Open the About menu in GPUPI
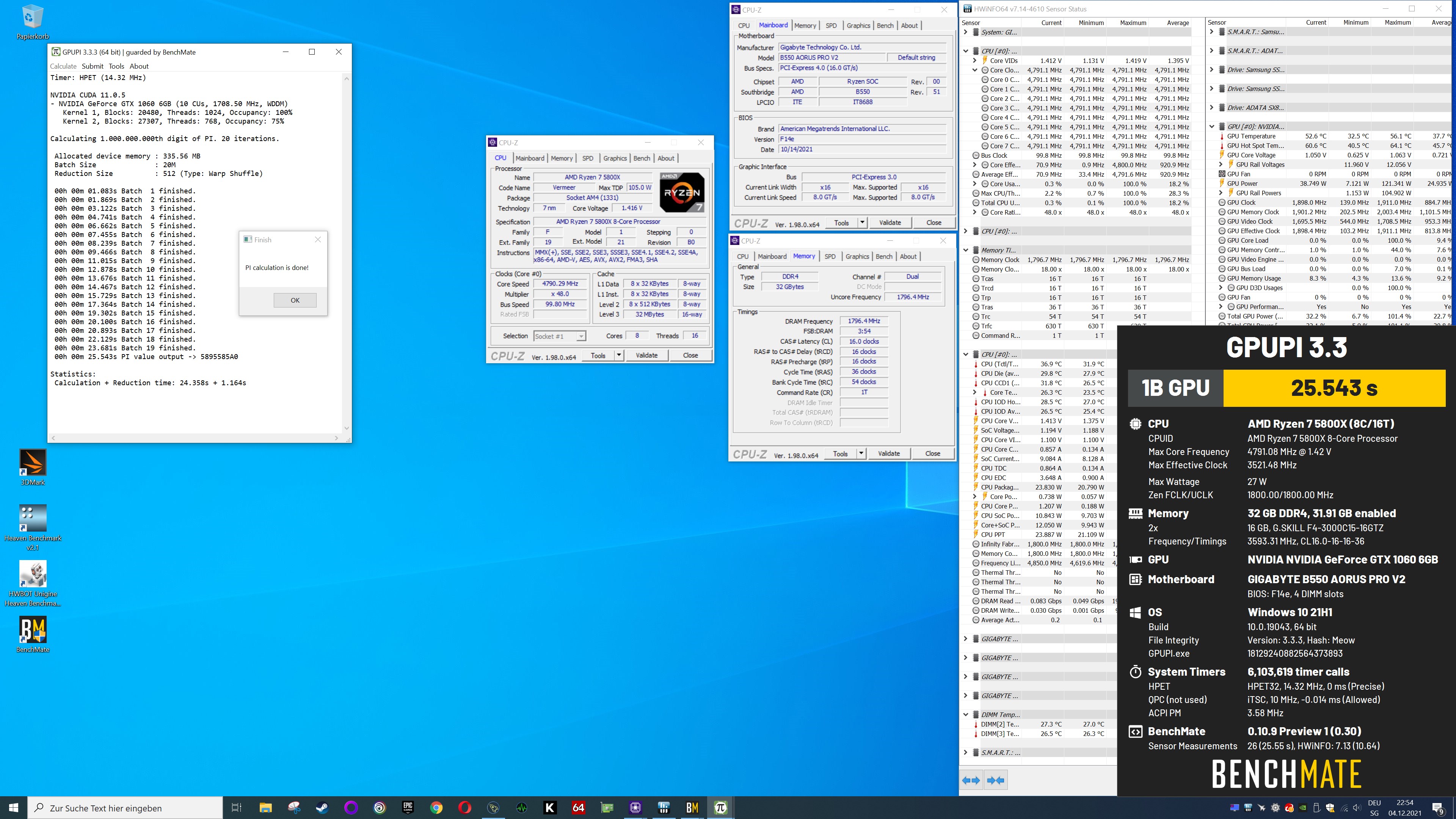 point(139,66)
